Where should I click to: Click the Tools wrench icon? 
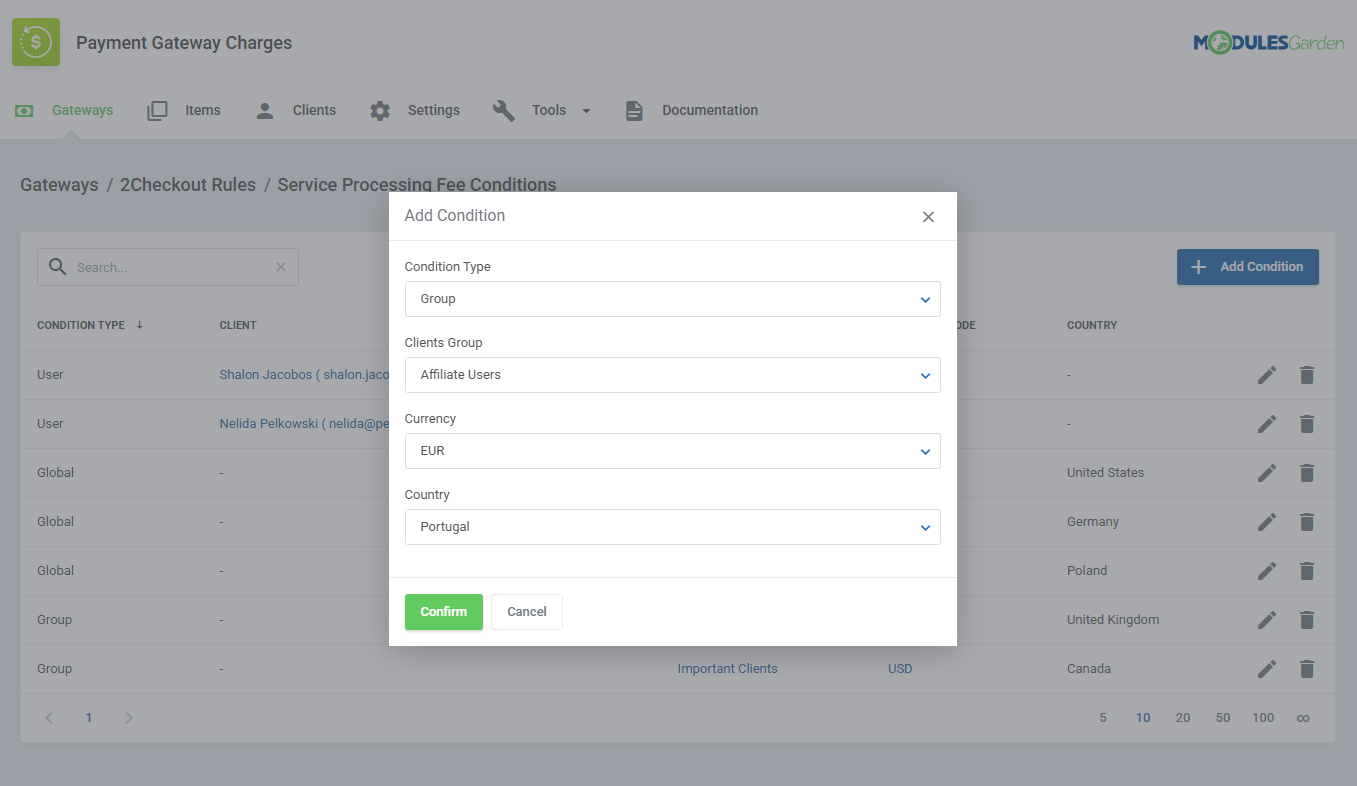(x=503, y=110)
